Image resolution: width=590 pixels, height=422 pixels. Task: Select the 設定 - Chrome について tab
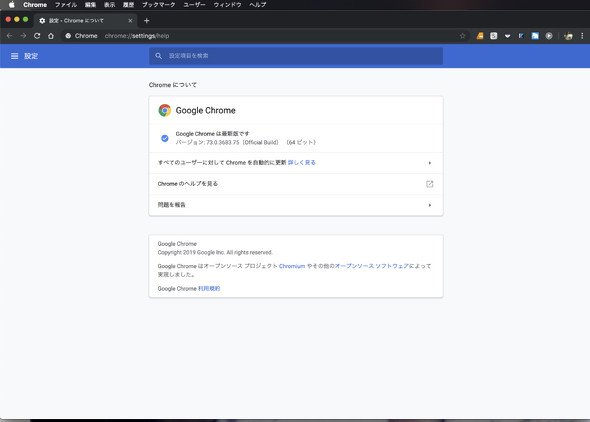tap(86, 21)
